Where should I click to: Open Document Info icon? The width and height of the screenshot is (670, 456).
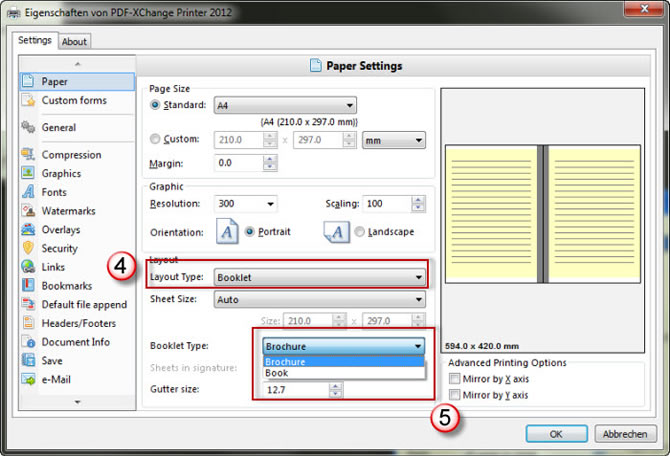tap(28, 342)
